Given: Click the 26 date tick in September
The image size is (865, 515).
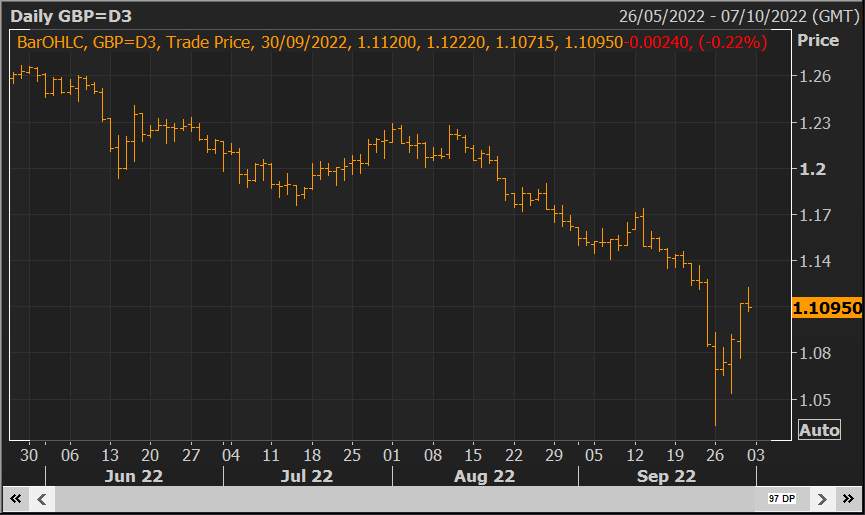Looking at the screenshot, I should (715, 455).
